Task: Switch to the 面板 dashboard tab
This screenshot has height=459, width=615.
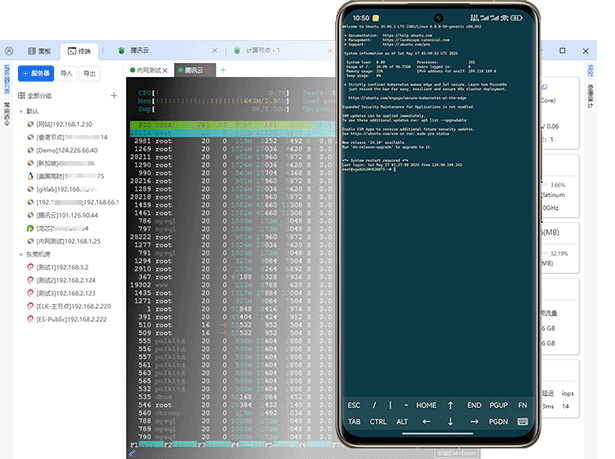Action: pyautogui.click(x=40, y=51)
